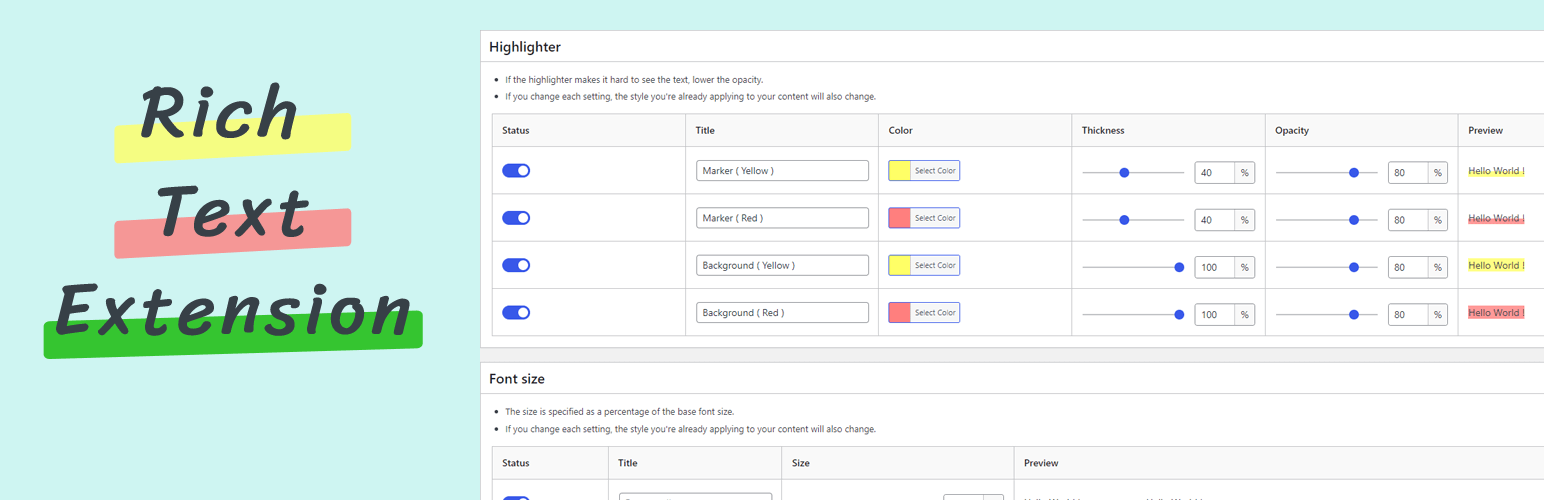Viewport: 1544px width, 500px height.
Task: Open Select Color for Background ( Yellow )
Action: click(x=924, y=265)
